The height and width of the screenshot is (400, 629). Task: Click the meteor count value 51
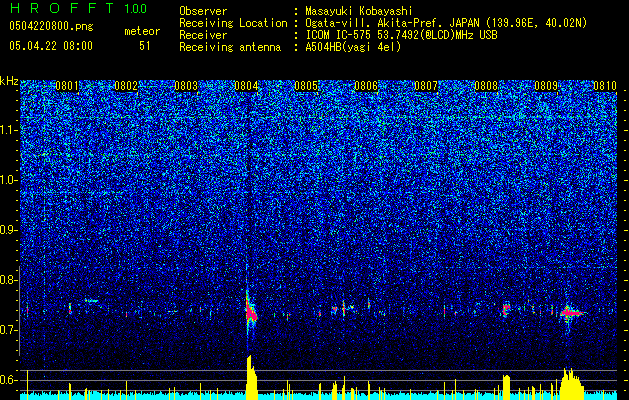coord(145,46)
